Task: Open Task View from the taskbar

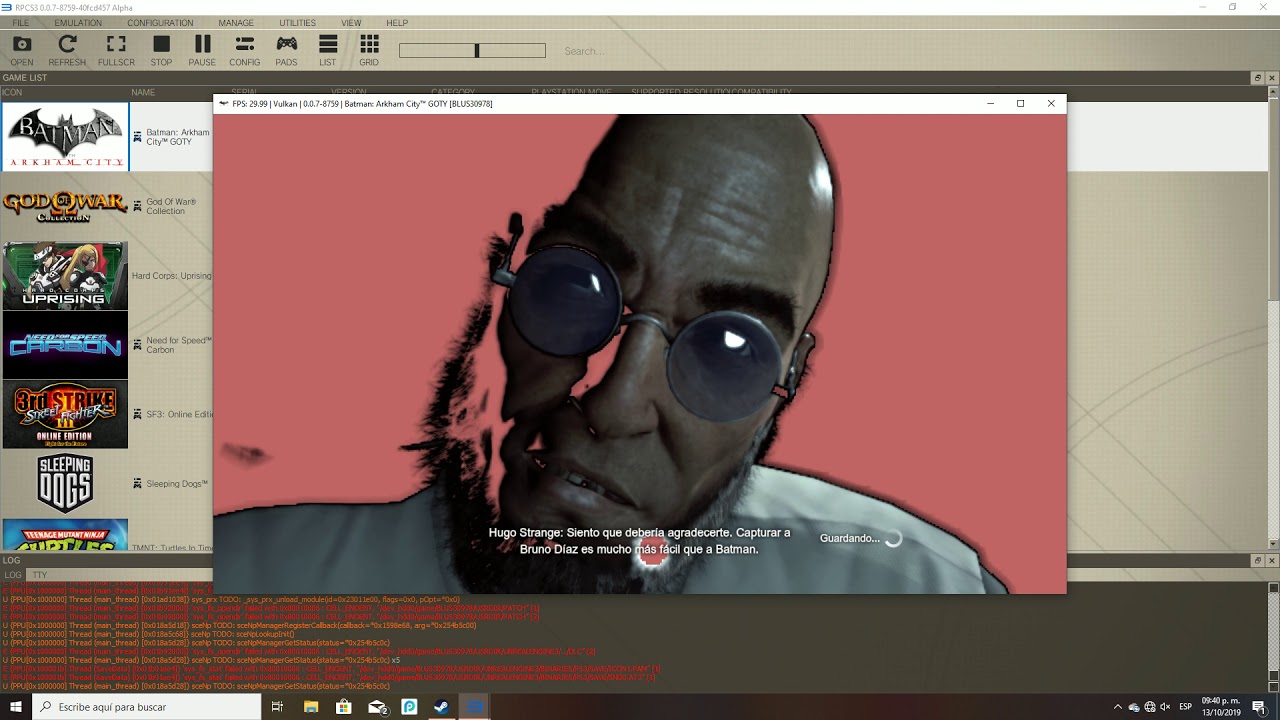Action: (278, 707)
